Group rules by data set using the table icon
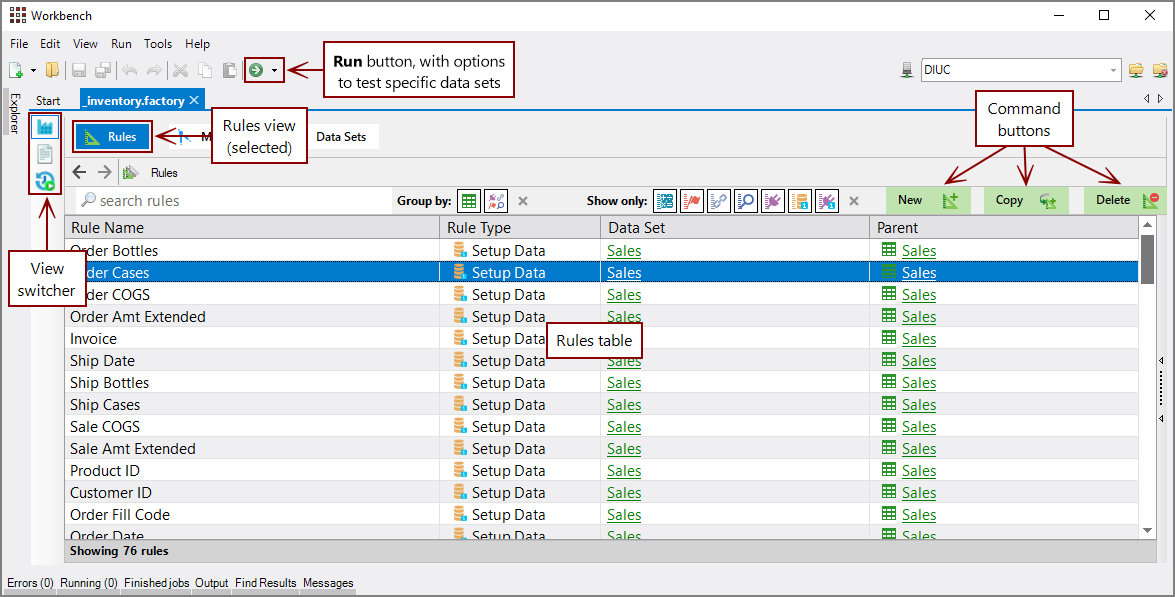The width and height of the screenshot is (1175, 597). pos(468,201)
